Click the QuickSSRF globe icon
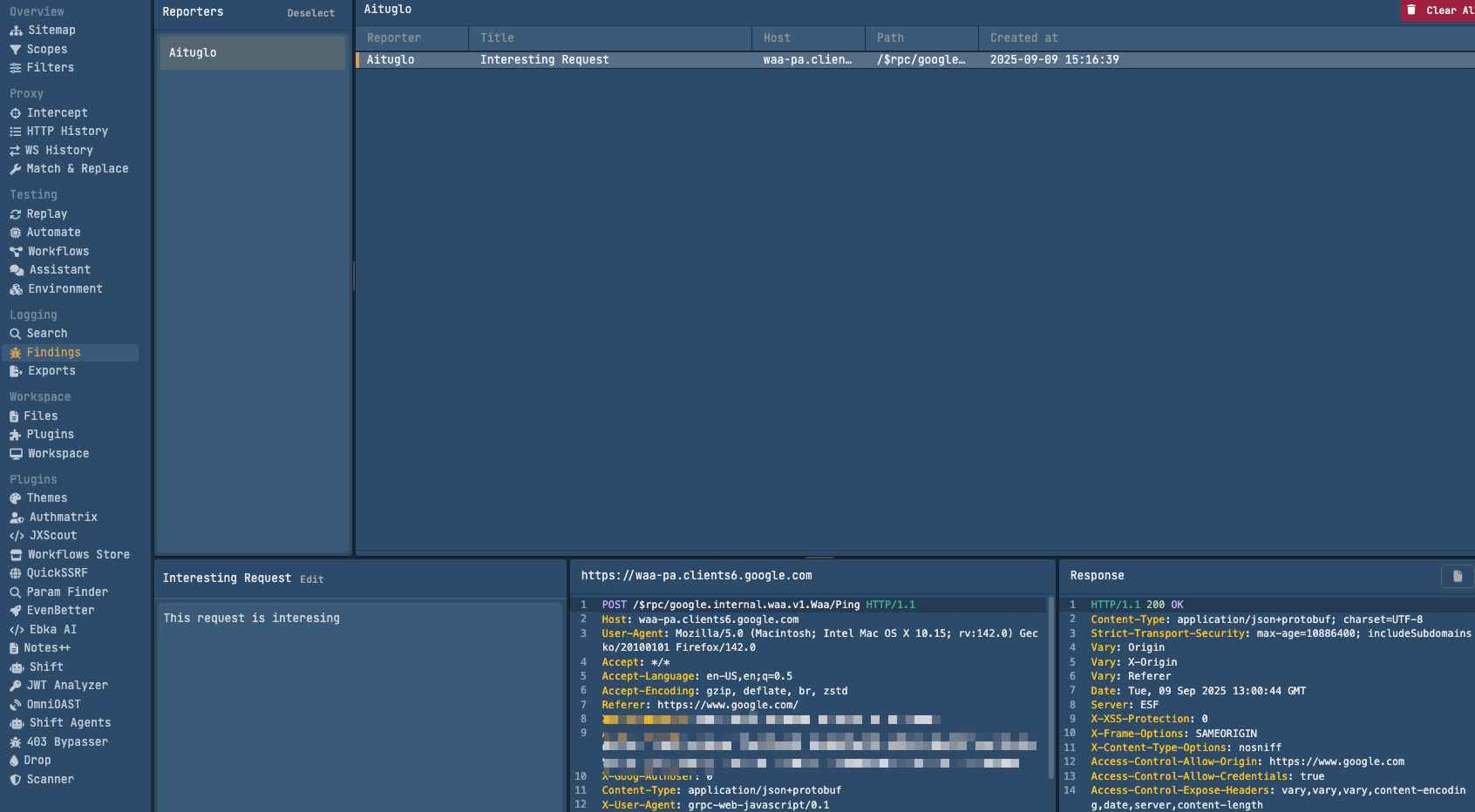This screenshot has width=1475, height=812. pyautogui.click(x=15, y=573)
